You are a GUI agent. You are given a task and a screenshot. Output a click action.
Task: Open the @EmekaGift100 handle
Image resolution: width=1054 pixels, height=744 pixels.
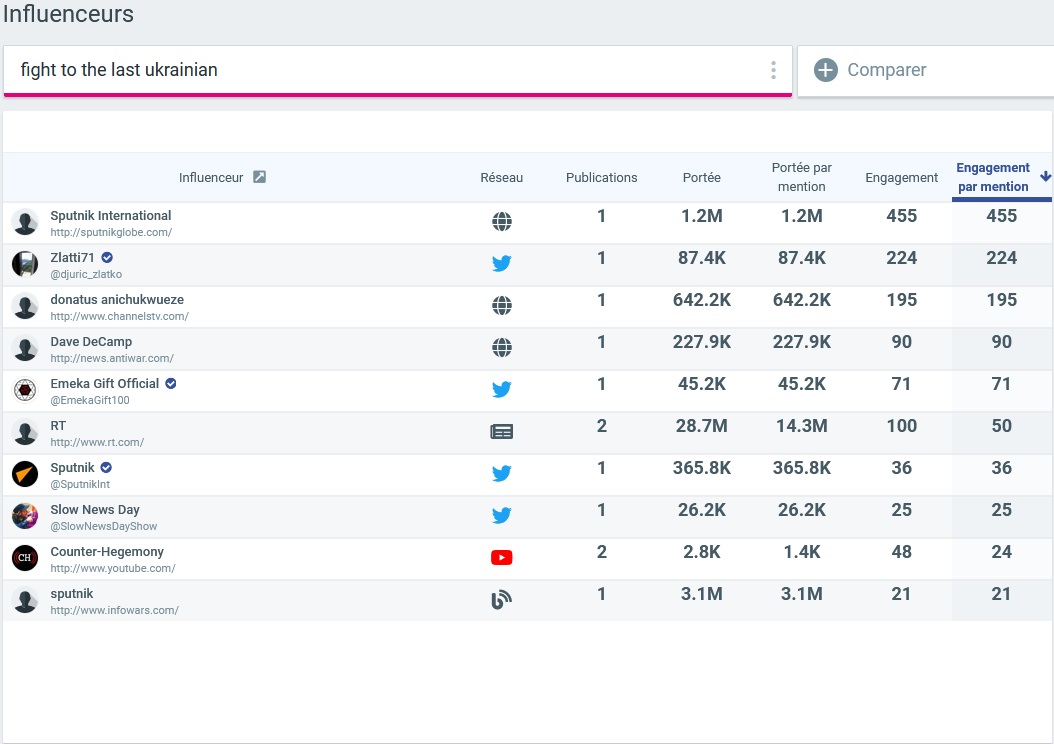(x=90, y=401)
